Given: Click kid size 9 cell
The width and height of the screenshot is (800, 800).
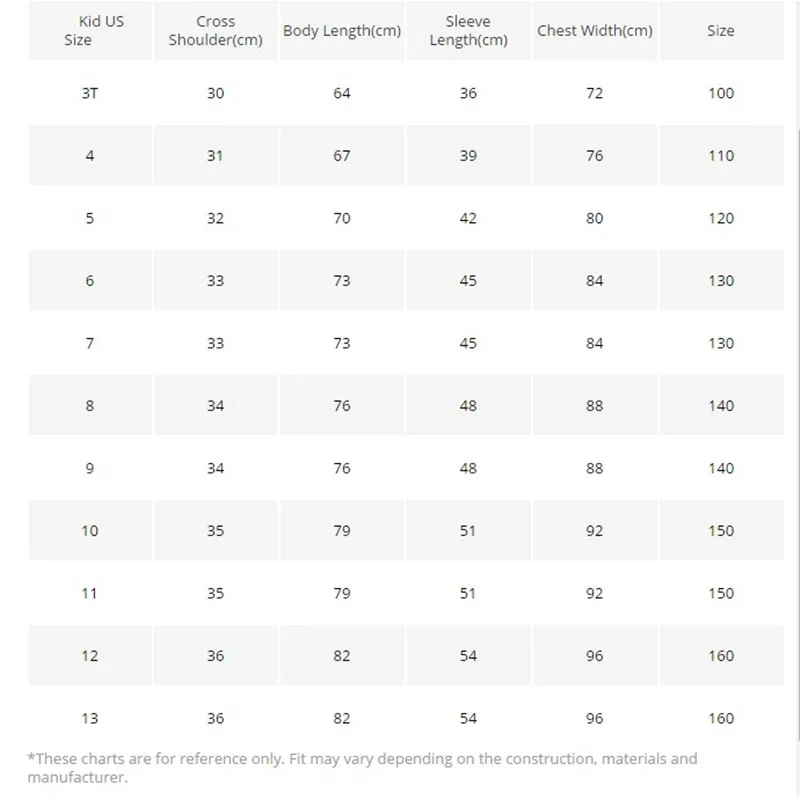Looking at the screenshot, I should [90, 468].
